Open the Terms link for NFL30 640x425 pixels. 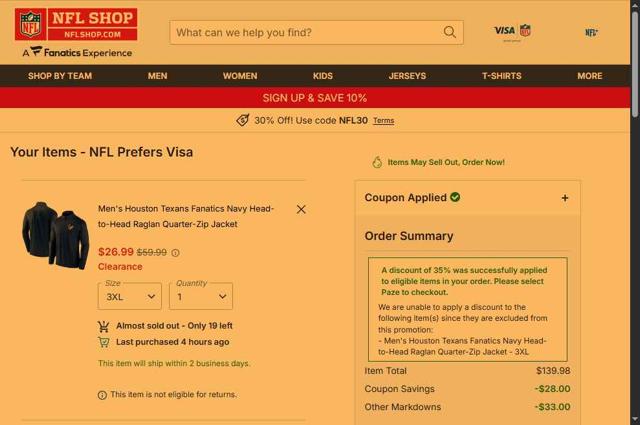pos(384,121)
